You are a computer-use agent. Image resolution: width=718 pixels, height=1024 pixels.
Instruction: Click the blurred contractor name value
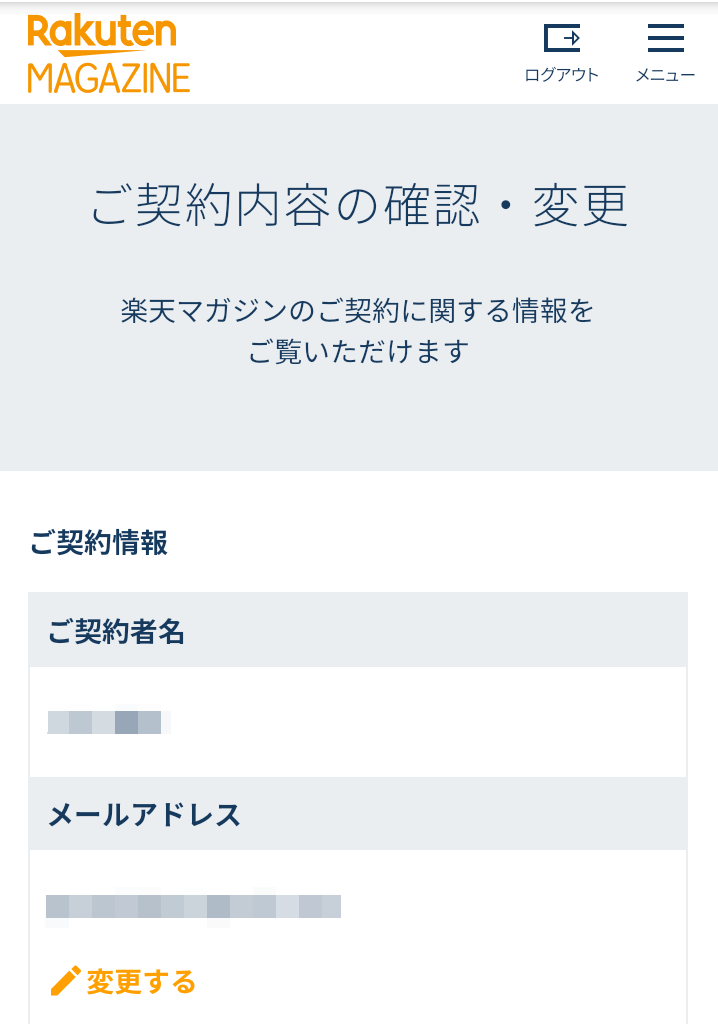[x=109, y=722]
